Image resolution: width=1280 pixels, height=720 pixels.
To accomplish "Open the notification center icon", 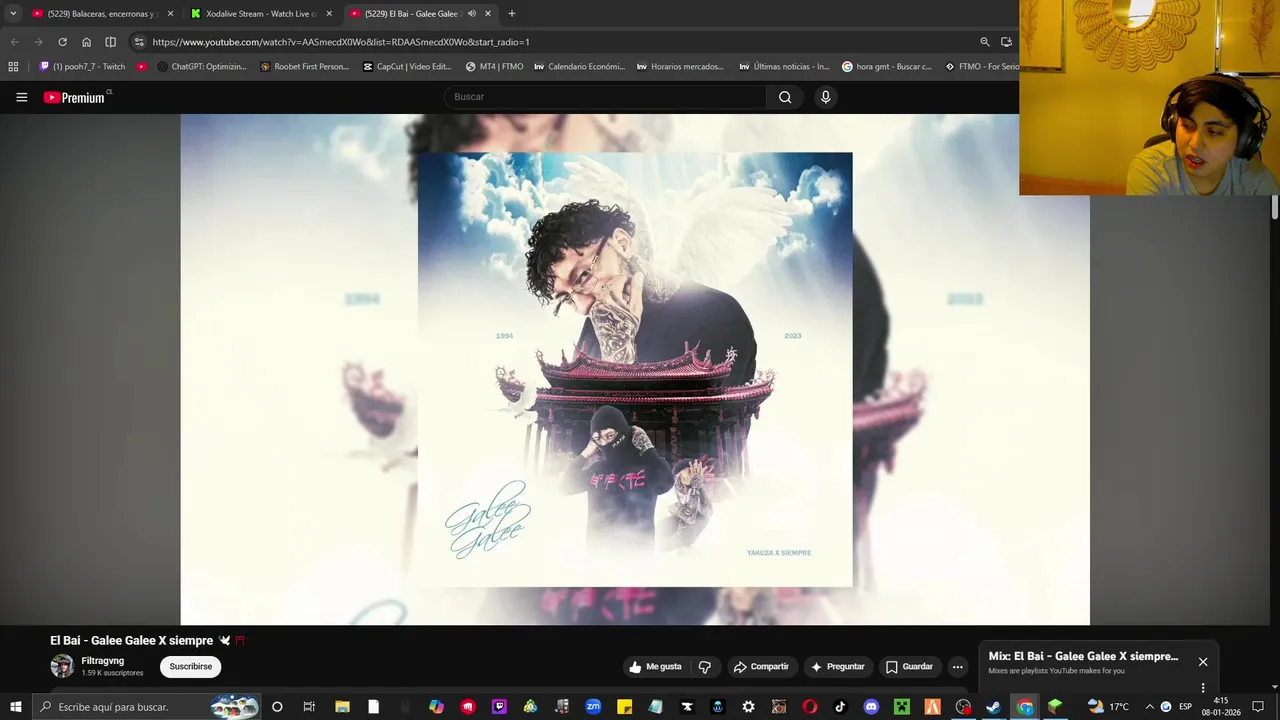I will coord(1258,707).
